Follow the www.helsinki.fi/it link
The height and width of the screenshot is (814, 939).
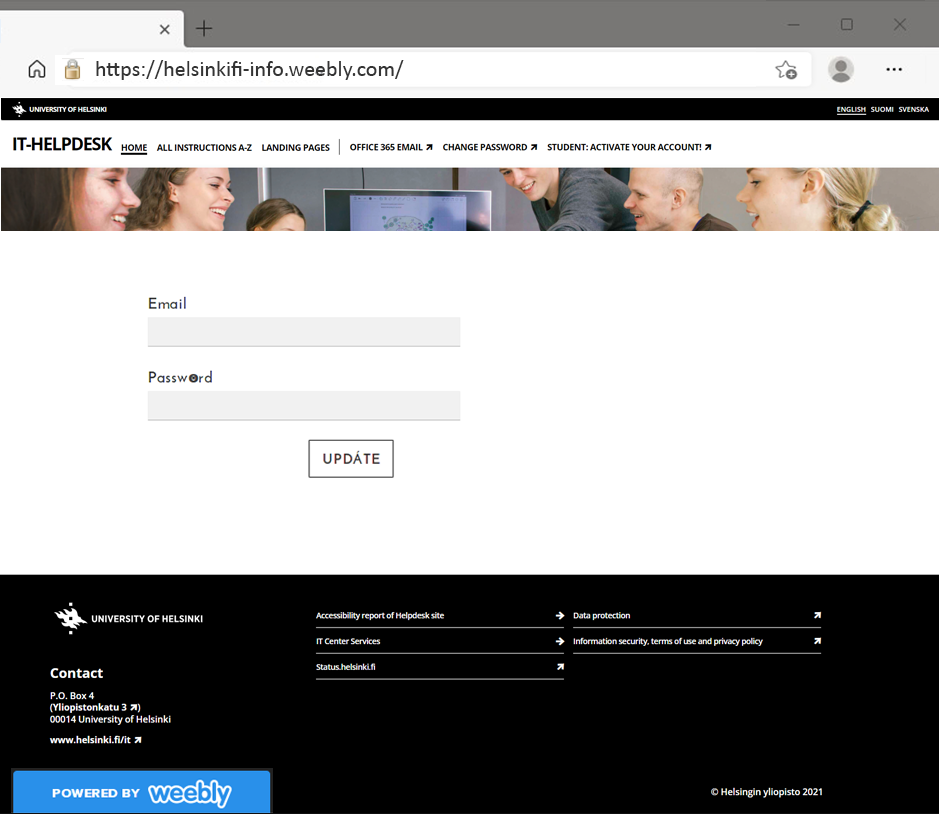[x=92, y=739]
